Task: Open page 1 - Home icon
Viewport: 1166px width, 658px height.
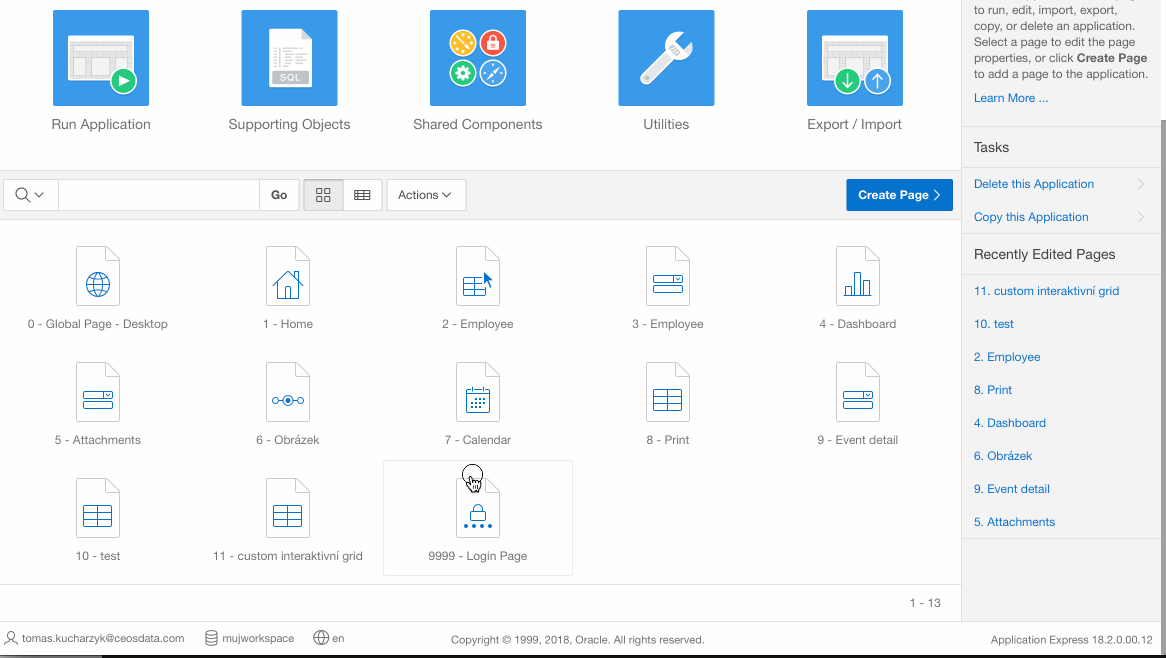Action: coord(287,277)
